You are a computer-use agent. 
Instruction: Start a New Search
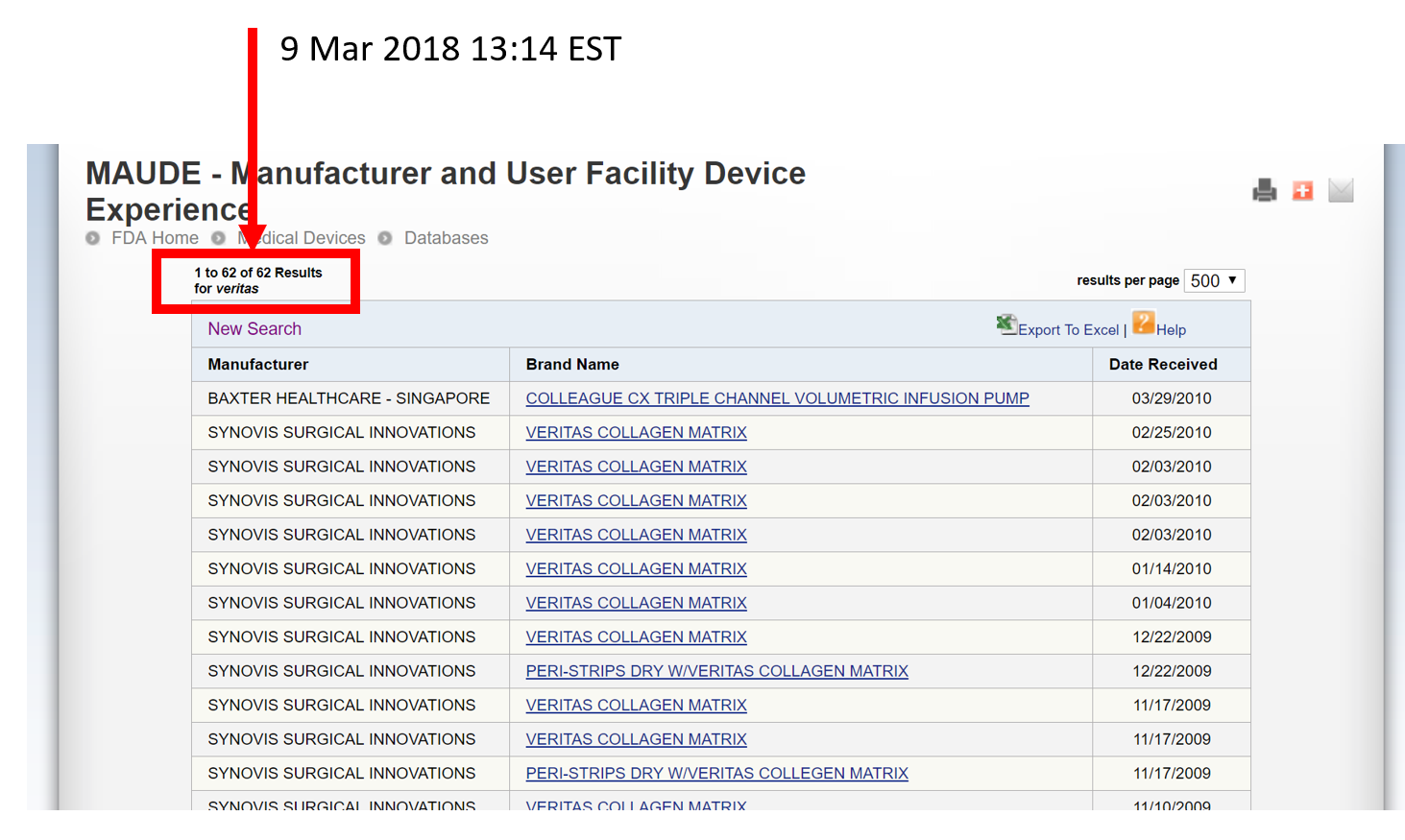(254, 328)
